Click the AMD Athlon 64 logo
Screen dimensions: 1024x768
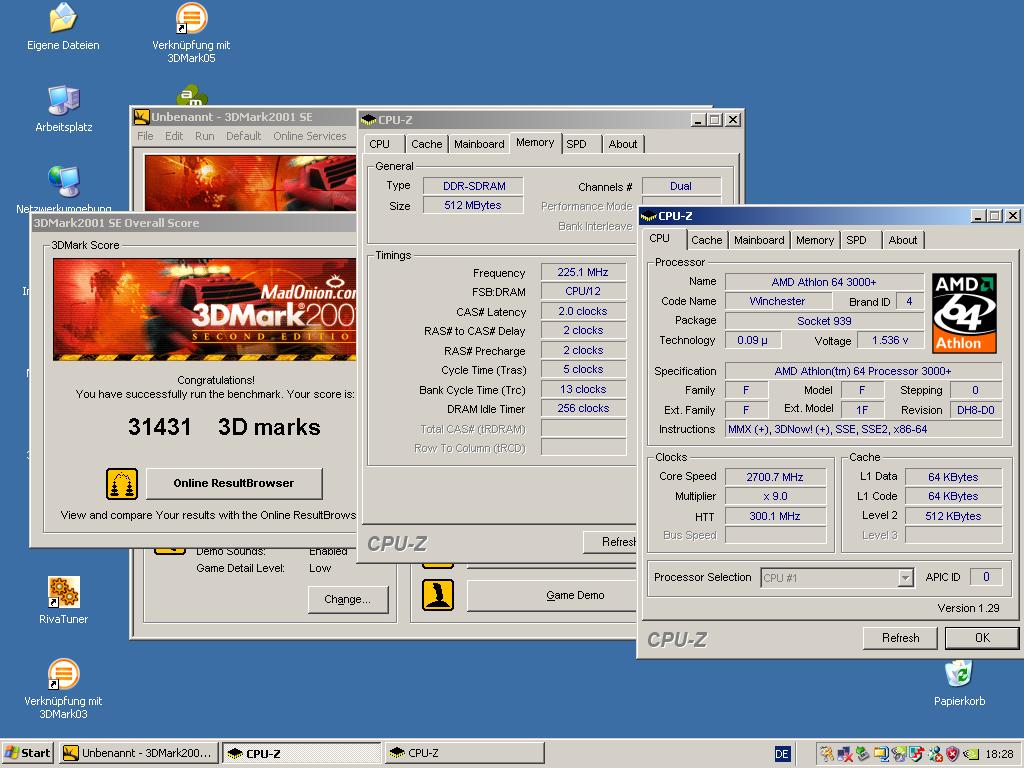click(964, 313)
